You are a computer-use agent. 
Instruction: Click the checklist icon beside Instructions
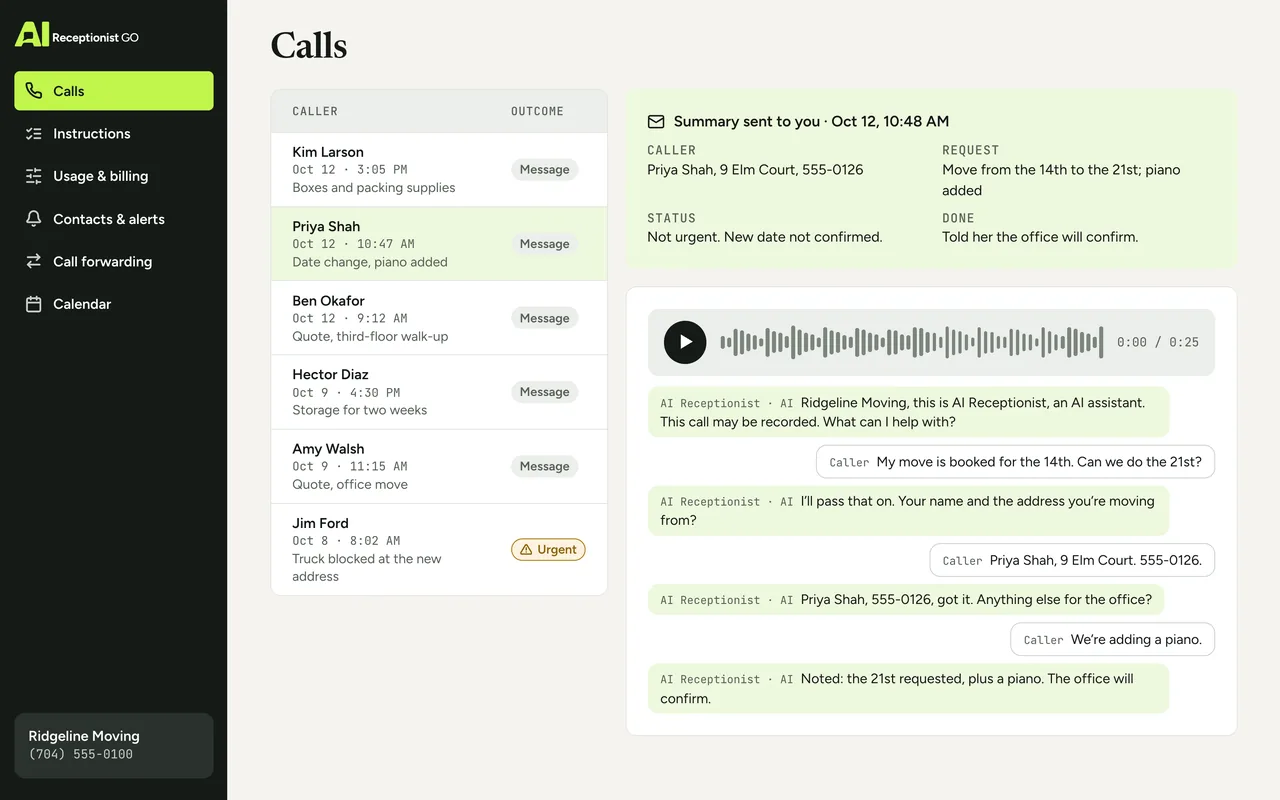click(x=34, y=133)
